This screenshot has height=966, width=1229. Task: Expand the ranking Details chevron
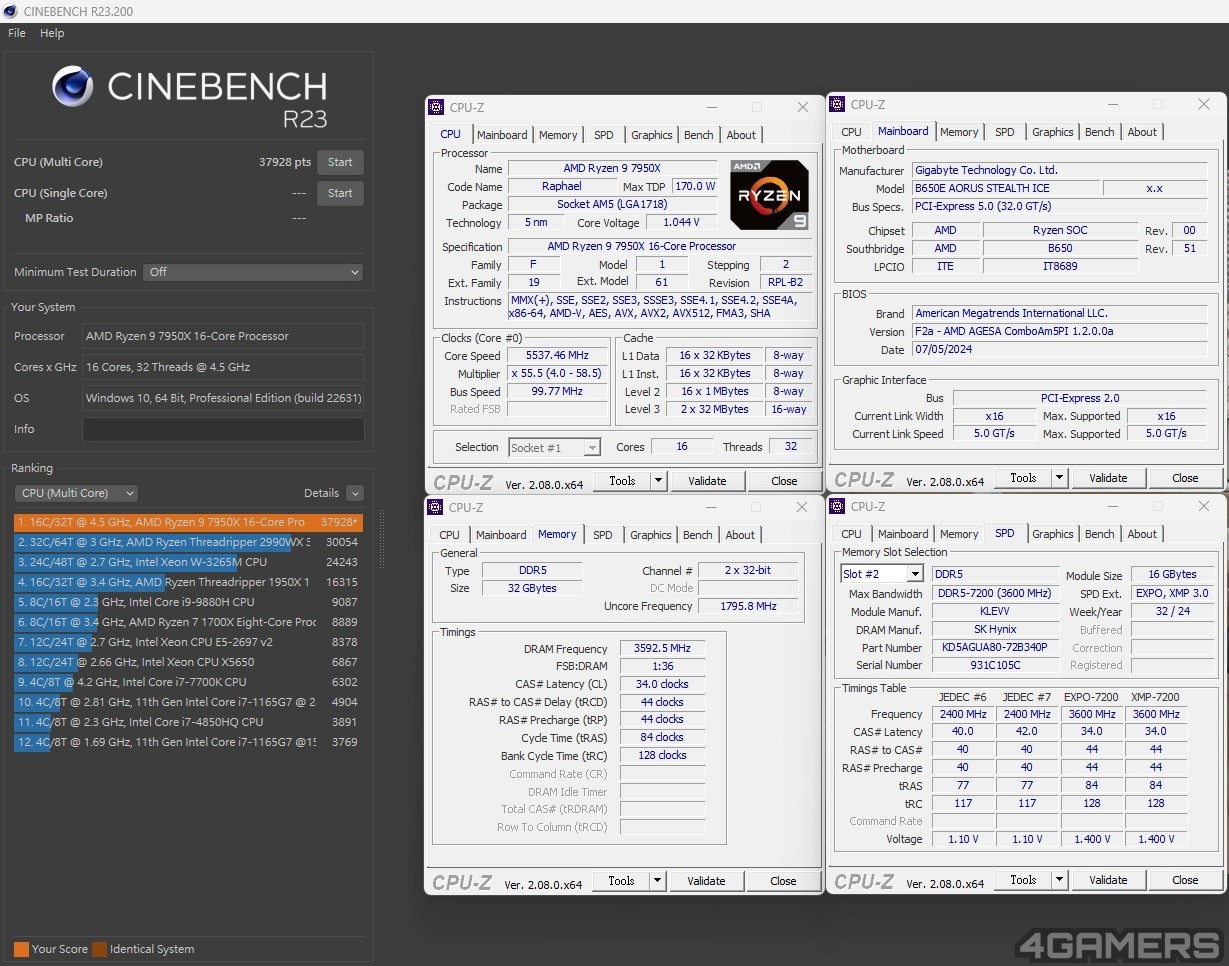click(x=355, y=493)
